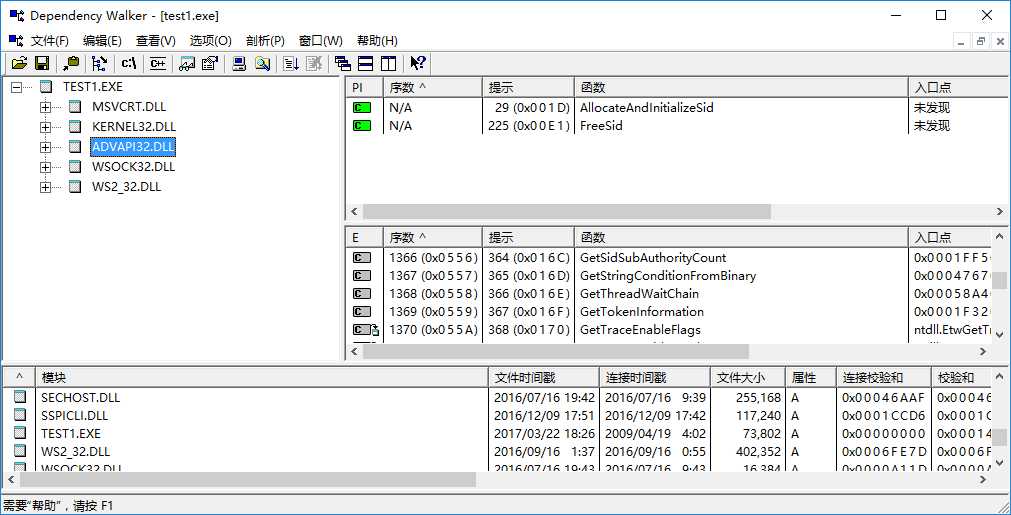Sort imports by 函数 column header
Viewport: 1011px width, 515px height.
coord(741,87)
